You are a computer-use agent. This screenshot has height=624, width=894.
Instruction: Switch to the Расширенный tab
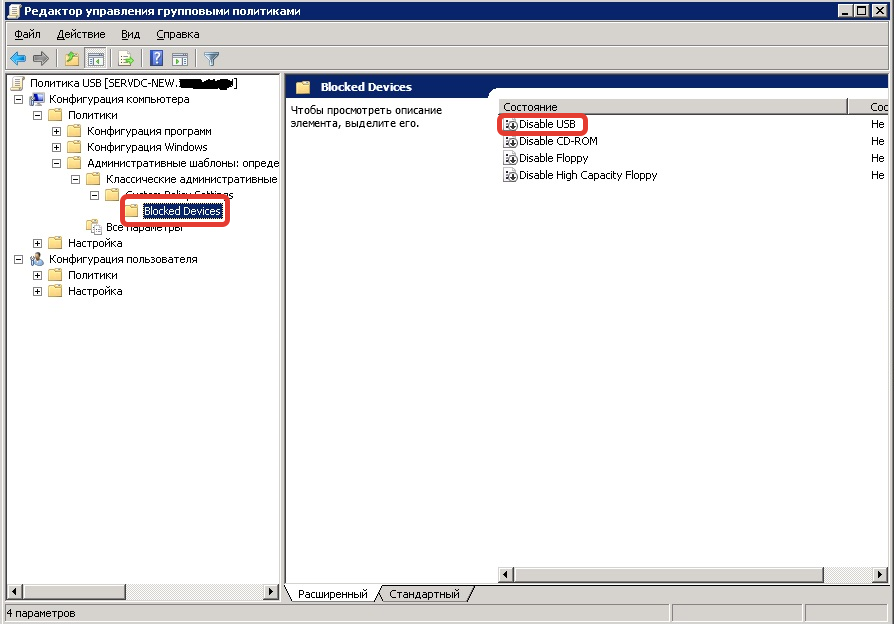(x=332, y=594)
